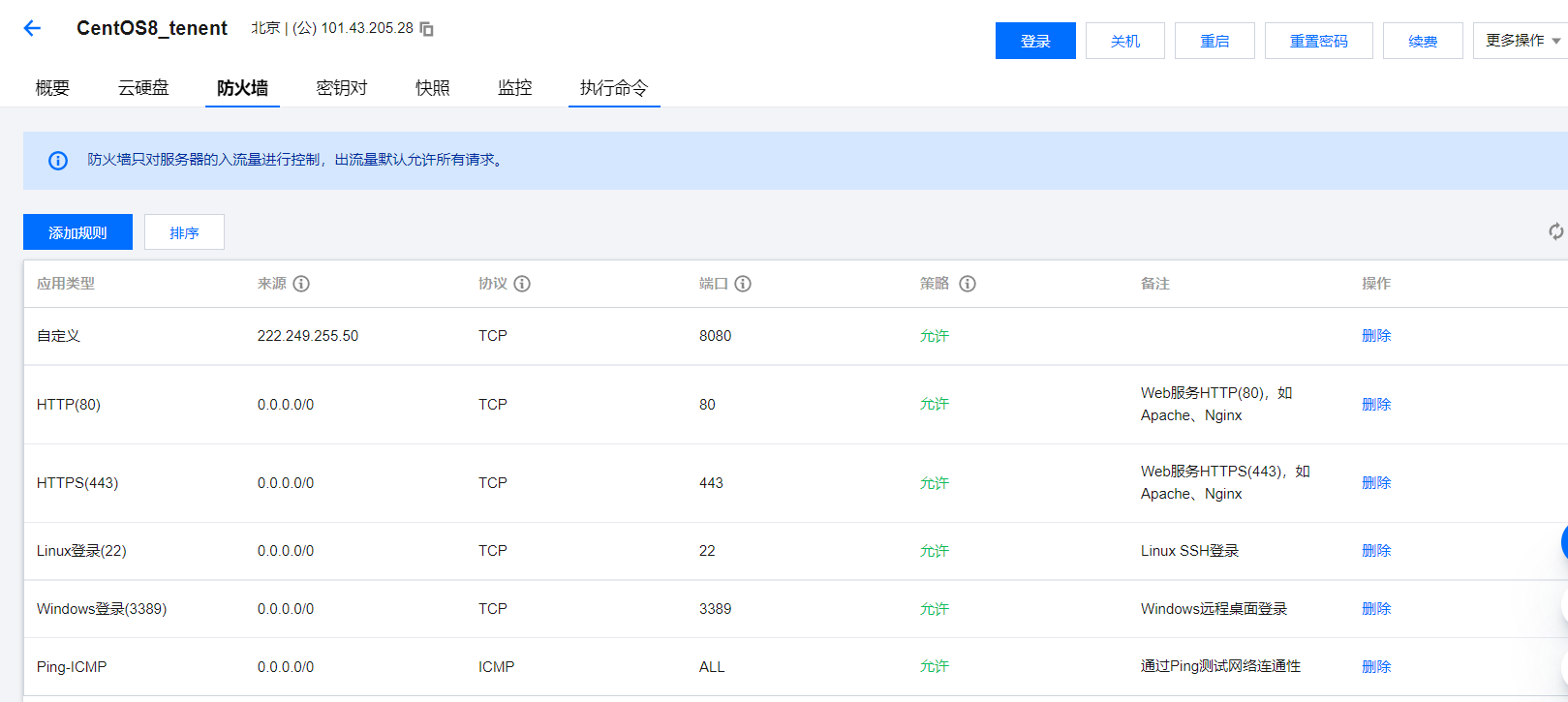Copy the public IP address with copy icon

pyautogui.click(x=426, y=29)
